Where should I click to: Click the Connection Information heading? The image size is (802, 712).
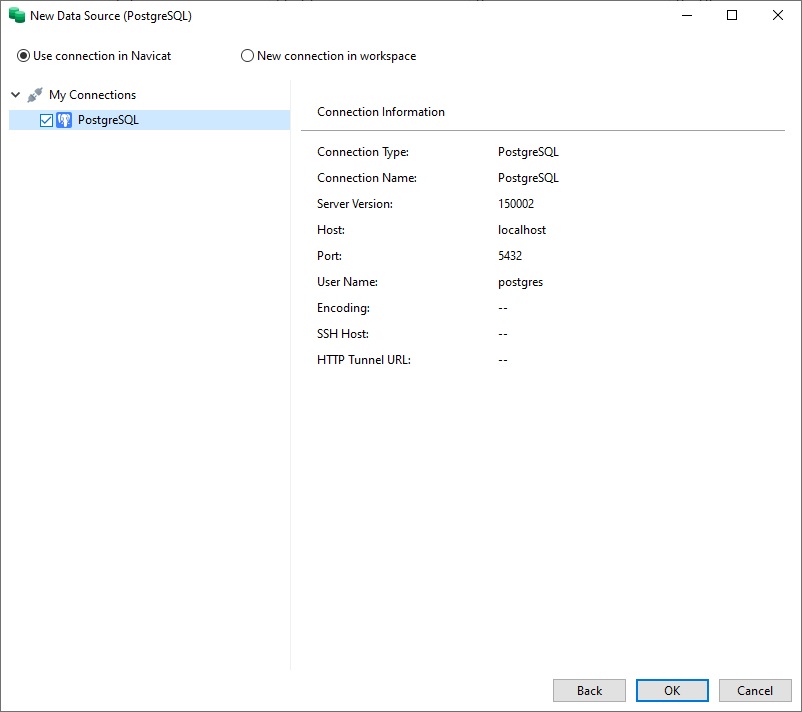point(381,112)
